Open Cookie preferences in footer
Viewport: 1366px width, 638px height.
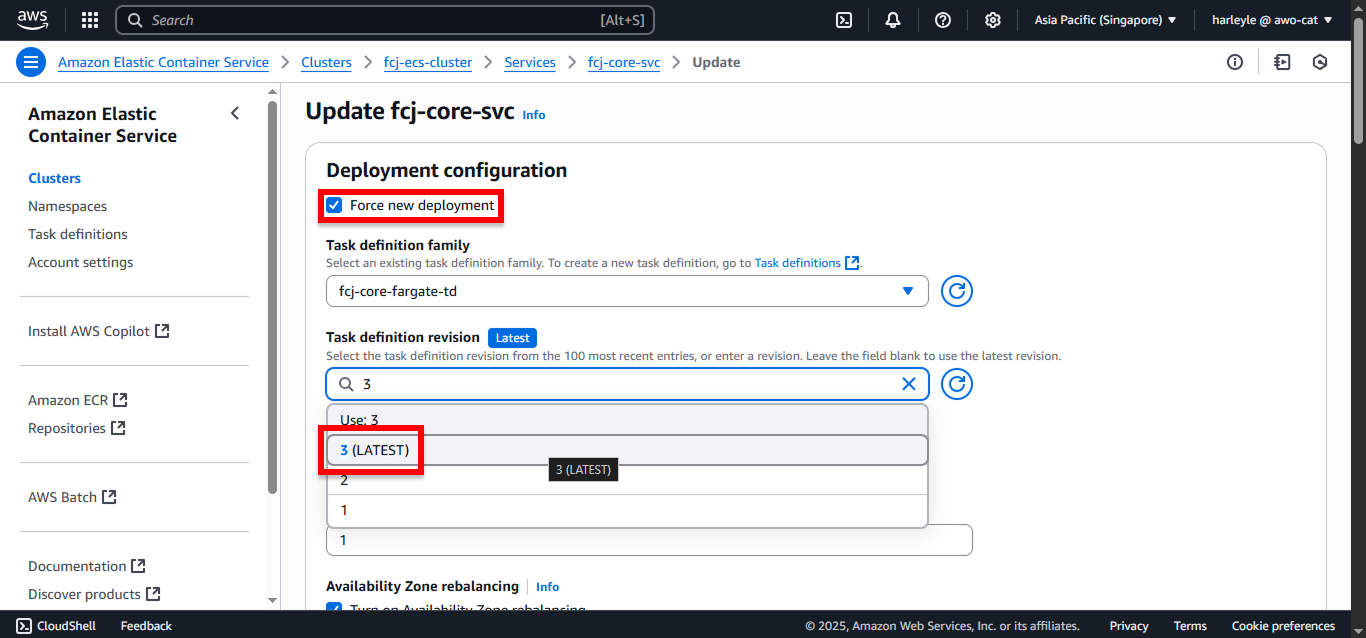pyautogui.click(x=1283, y=626)
